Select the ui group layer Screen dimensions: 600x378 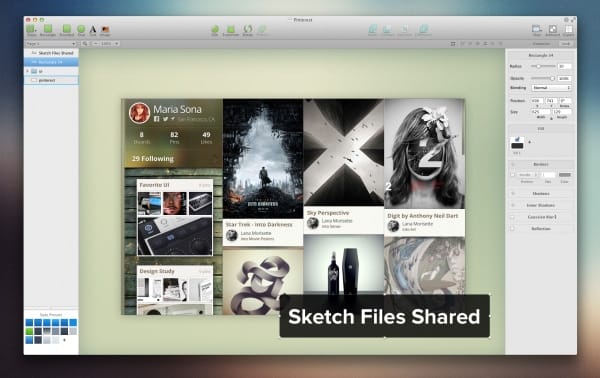click(x=52, y=71)
